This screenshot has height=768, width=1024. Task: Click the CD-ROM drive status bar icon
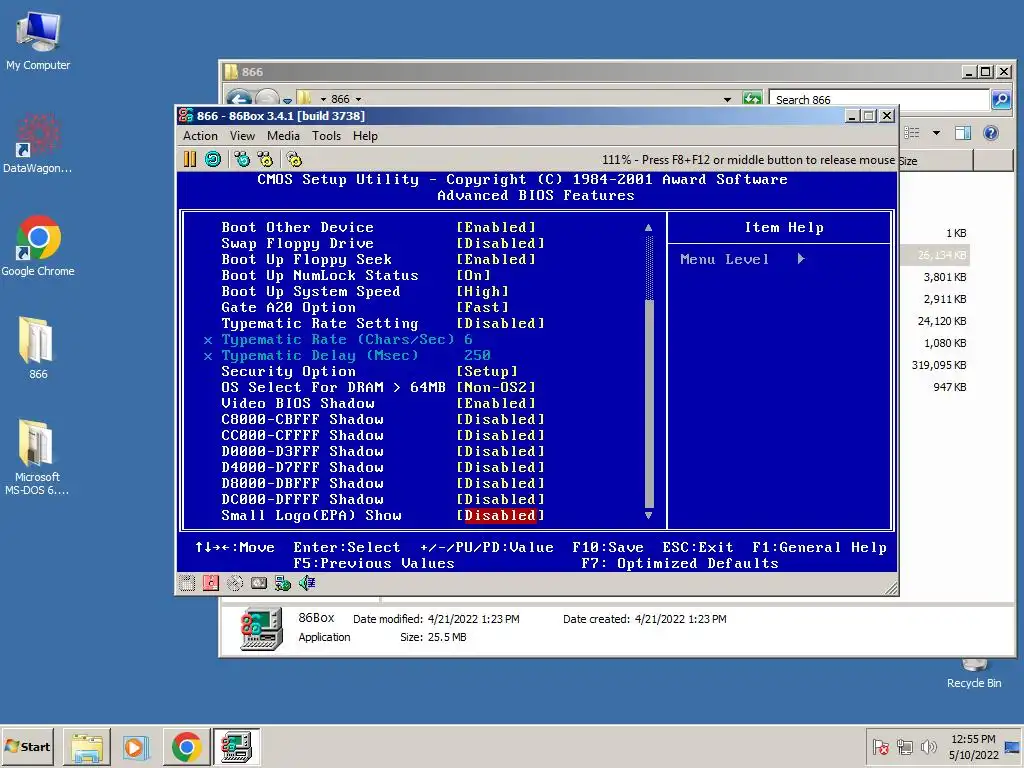click(x=235, y=583)
